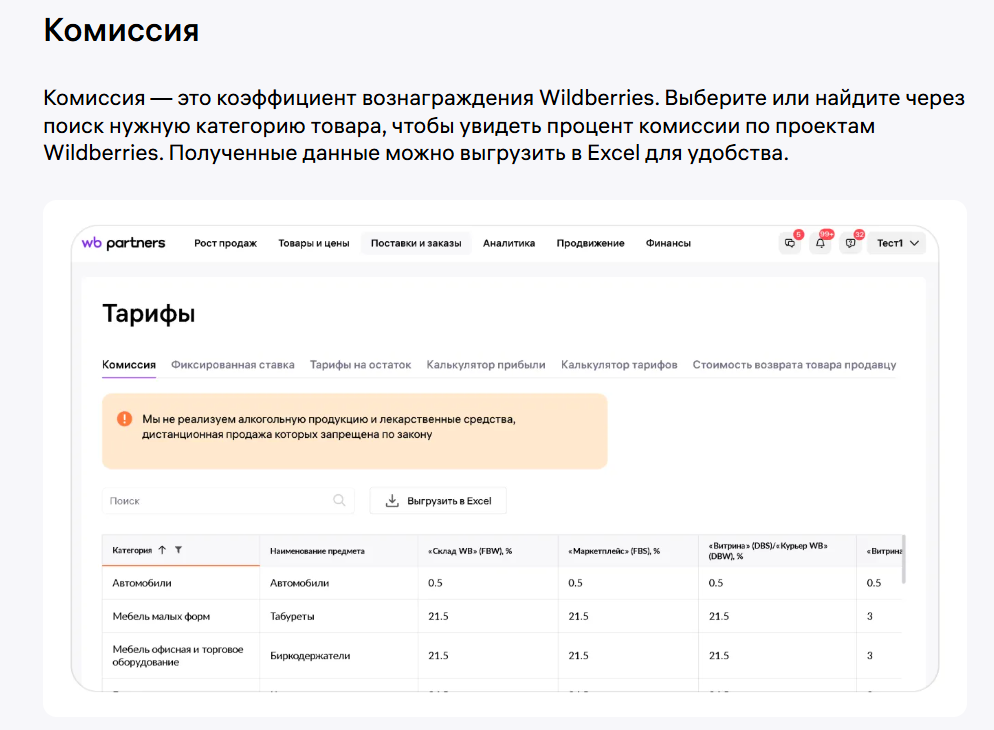Open the notifications bell icon

click(820, 243)
